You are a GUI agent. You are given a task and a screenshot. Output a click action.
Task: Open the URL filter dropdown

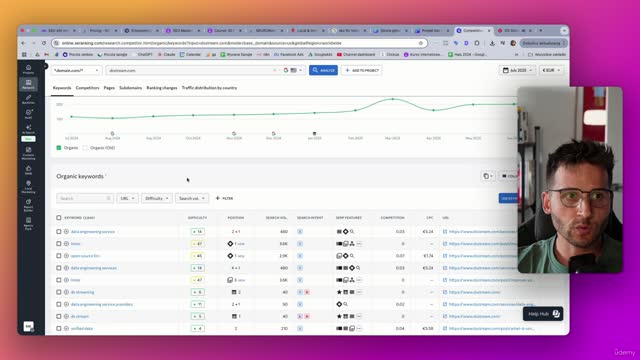pyautogui.click(x=127, y=198)
